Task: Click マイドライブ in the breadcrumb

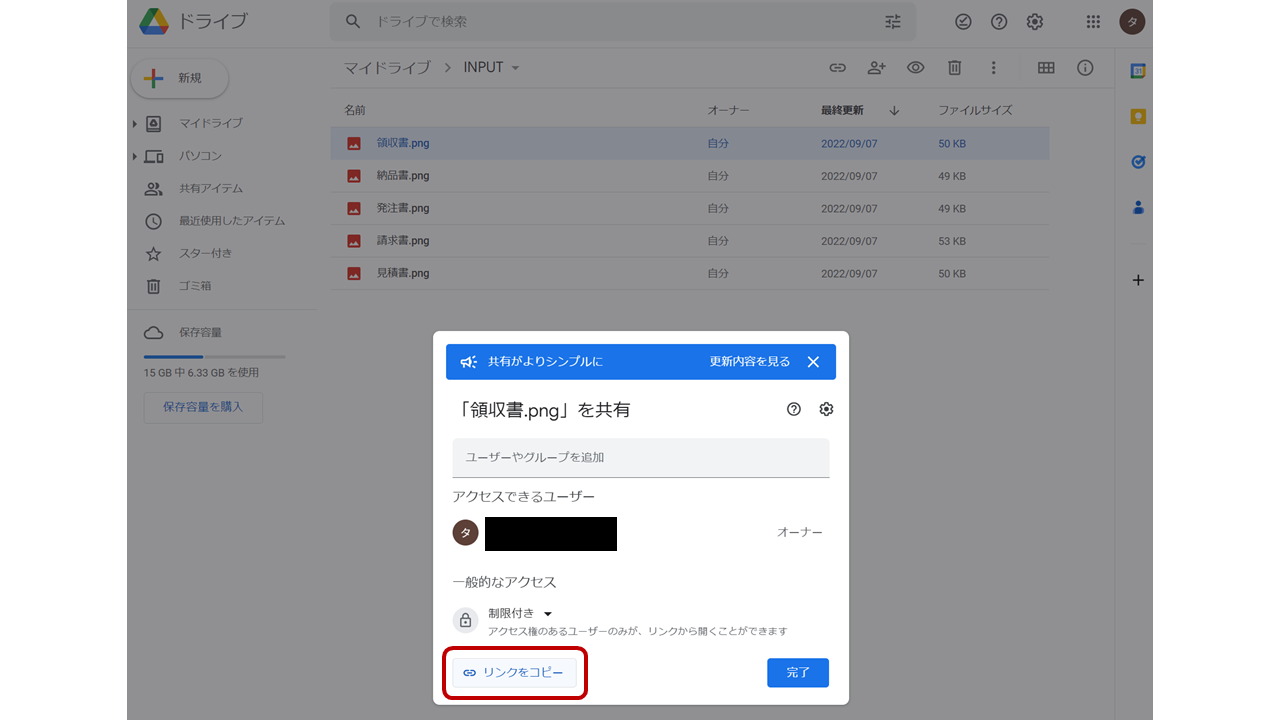Action: click(387, 68)
